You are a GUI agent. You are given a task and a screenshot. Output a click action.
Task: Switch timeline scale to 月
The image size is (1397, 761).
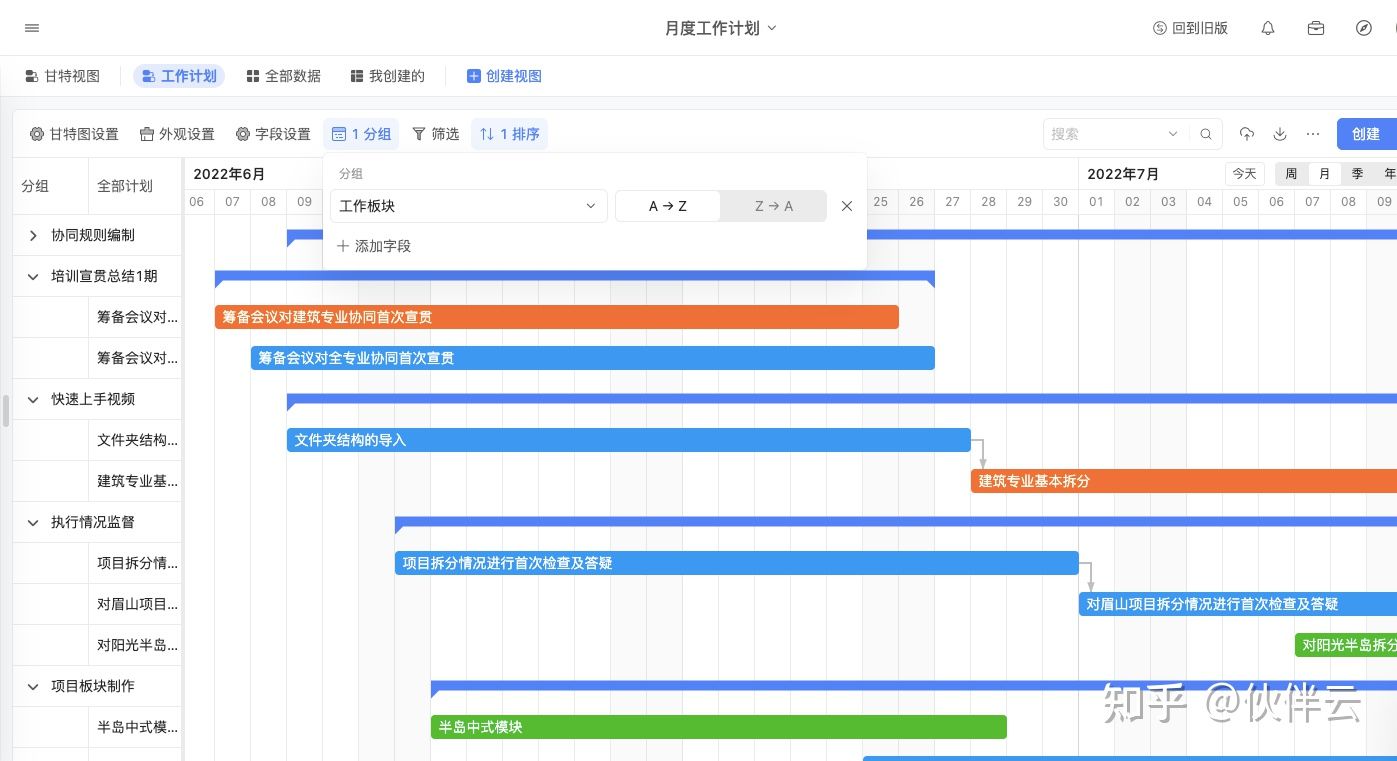point(1324,174)
